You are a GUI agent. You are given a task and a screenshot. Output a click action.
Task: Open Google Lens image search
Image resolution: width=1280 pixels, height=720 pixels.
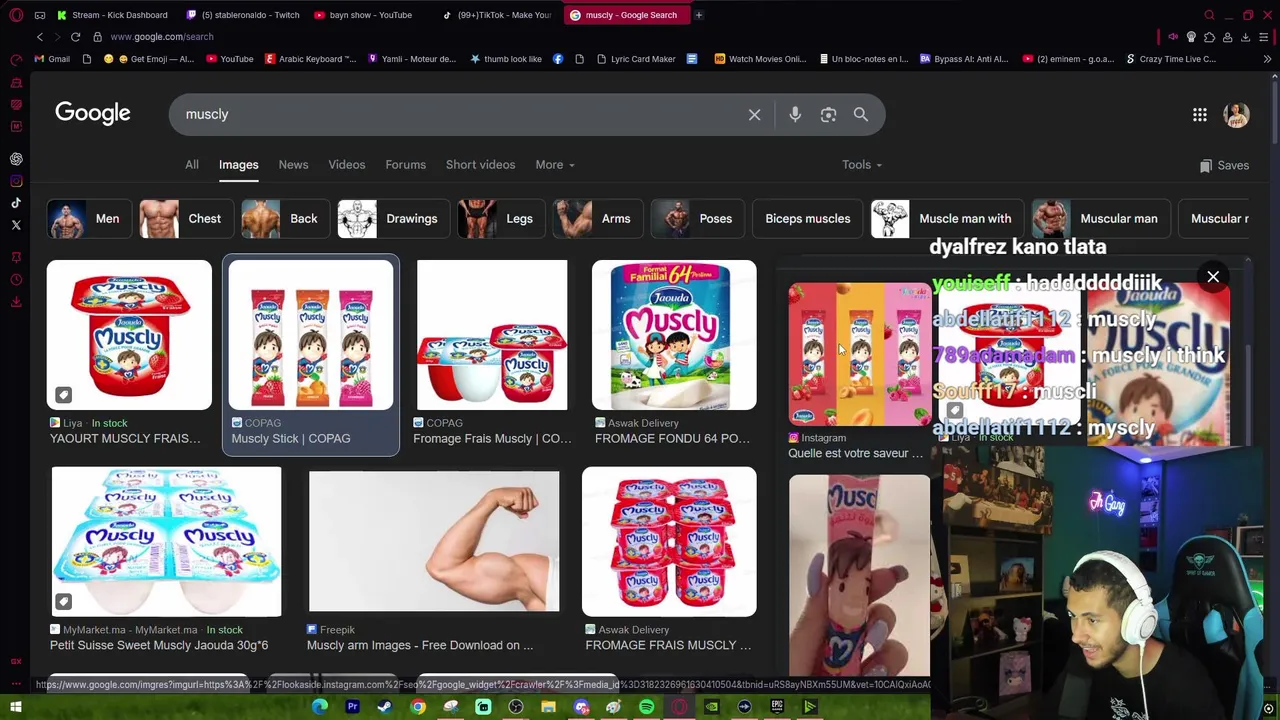pyautogui.click(x=828, y=114)
